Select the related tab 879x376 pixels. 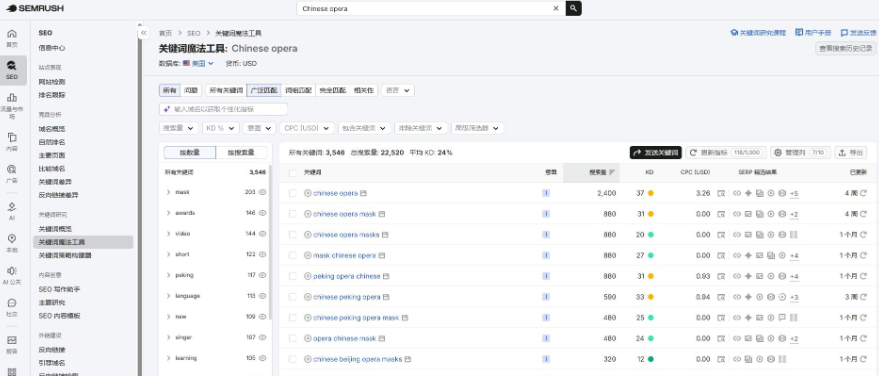pos(363,90)
